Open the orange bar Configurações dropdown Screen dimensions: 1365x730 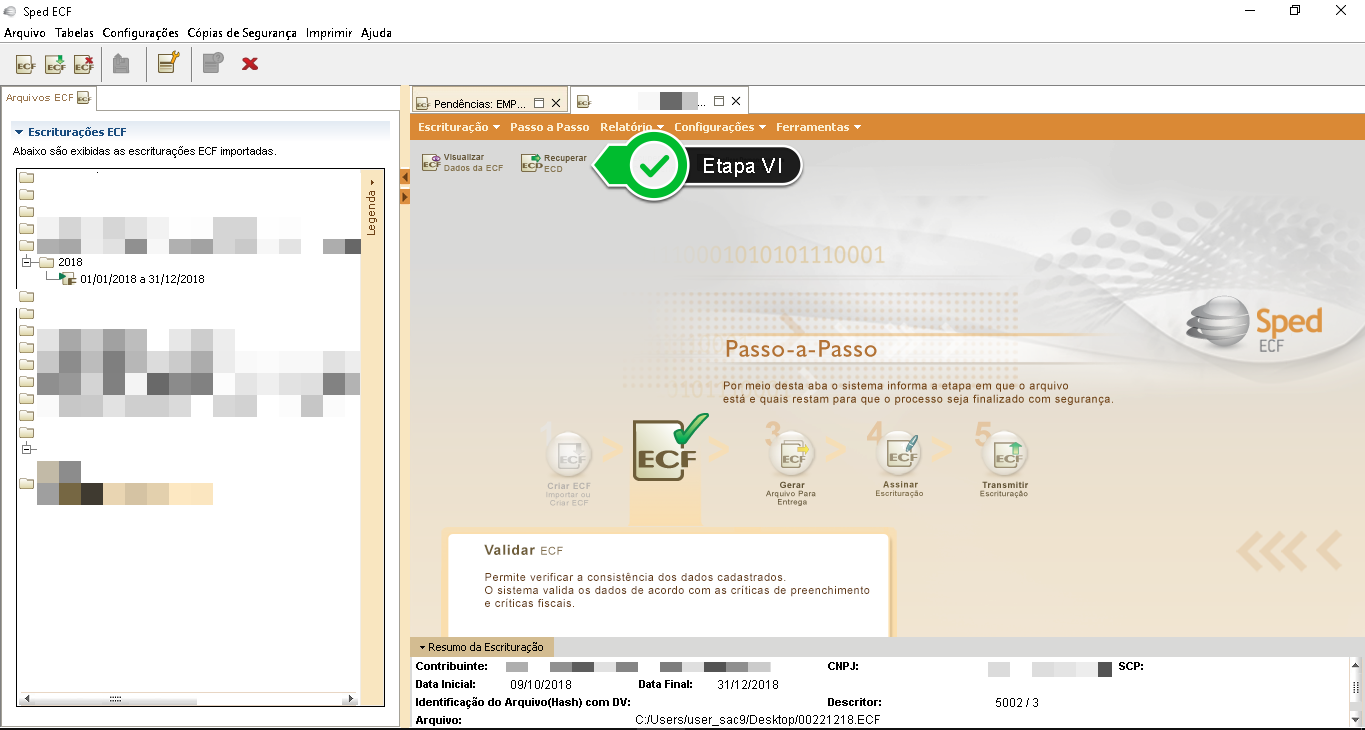click(720, 127)
